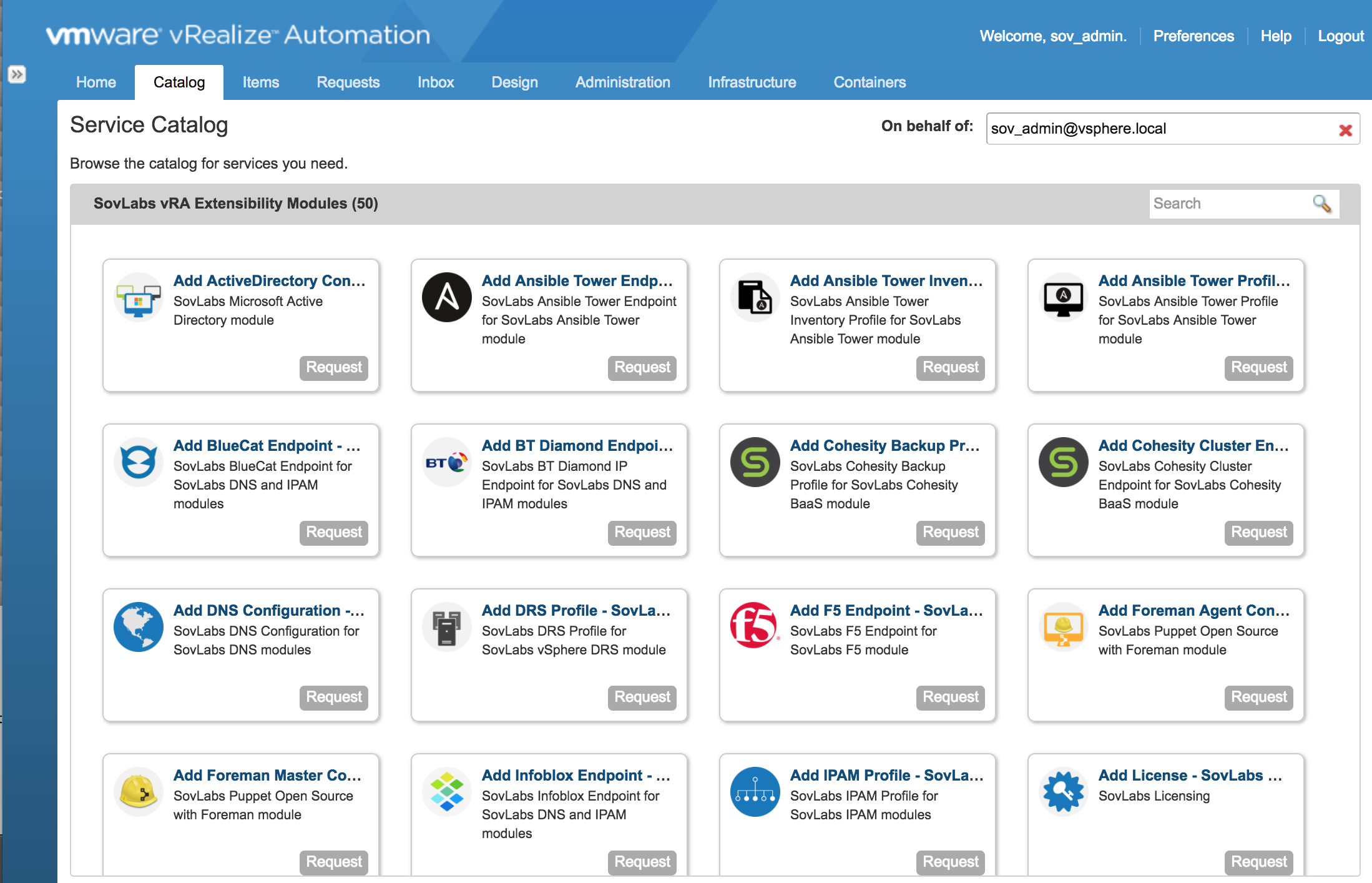Request the Add Ansible Tower Profile item
This screenshot has height=883, width=1372.
coord(1259,368)
